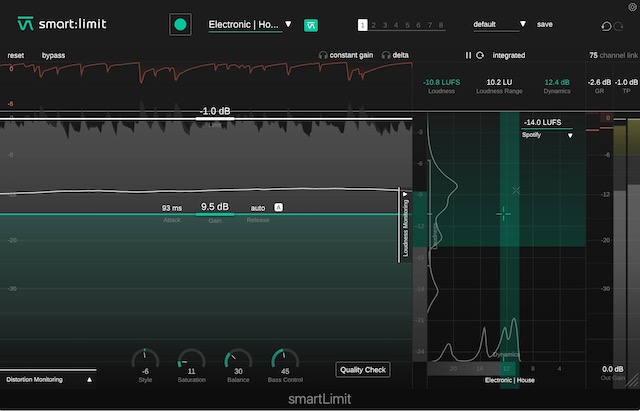Toggle the bypass switch
640x411 pixels.
pos(53,55)
